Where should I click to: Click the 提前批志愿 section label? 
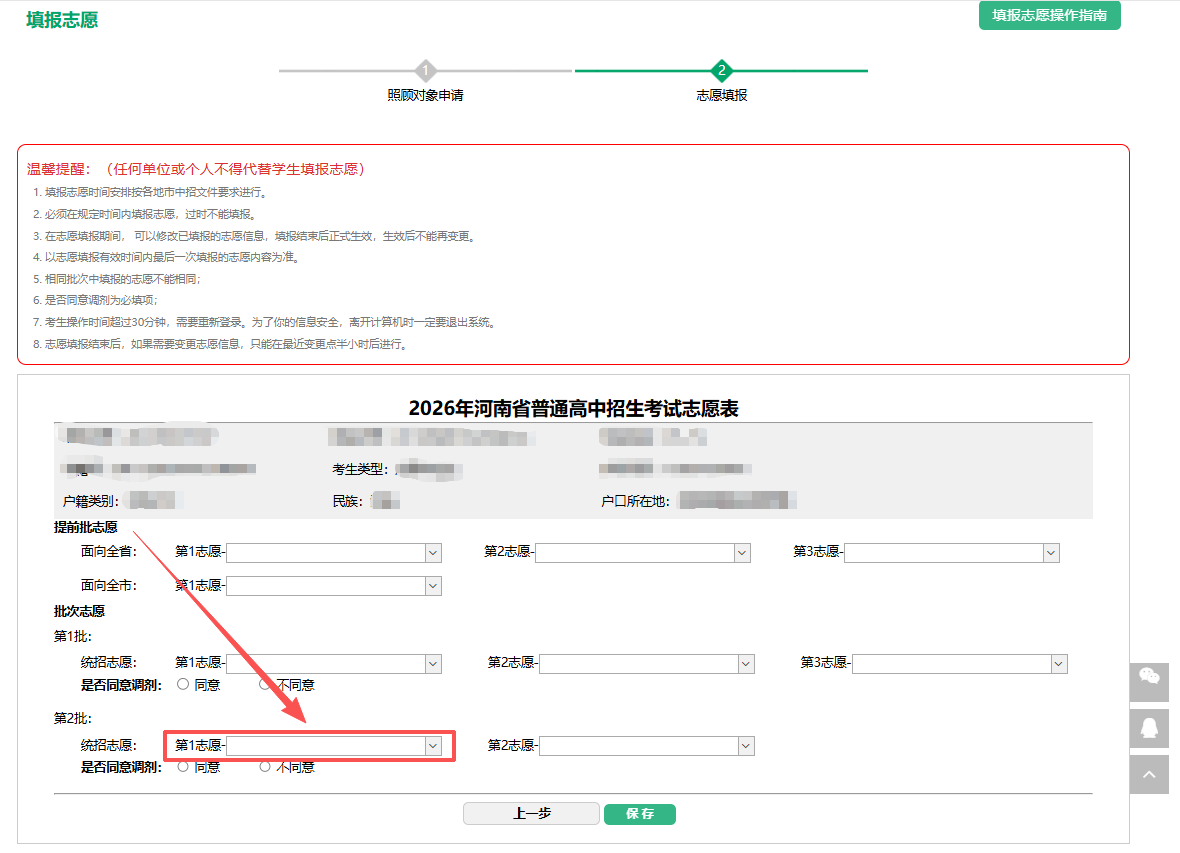pos(86,527)
